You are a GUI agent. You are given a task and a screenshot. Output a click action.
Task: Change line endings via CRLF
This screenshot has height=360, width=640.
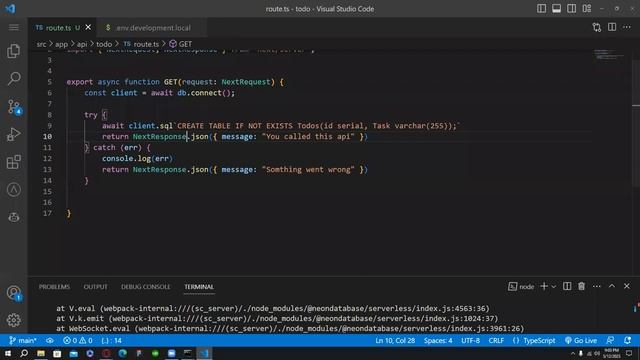coord(496,340)
